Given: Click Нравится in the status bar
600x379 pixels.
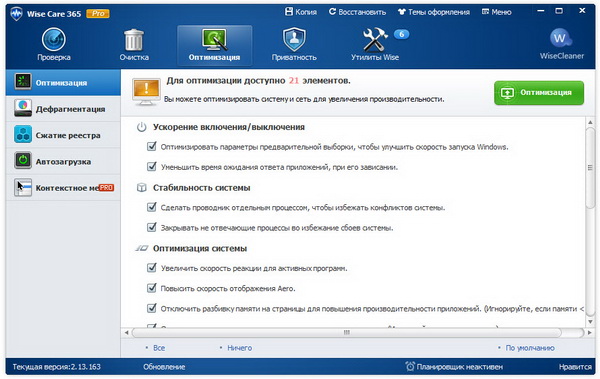Looking at the screenshot, I should click(575, 367).
